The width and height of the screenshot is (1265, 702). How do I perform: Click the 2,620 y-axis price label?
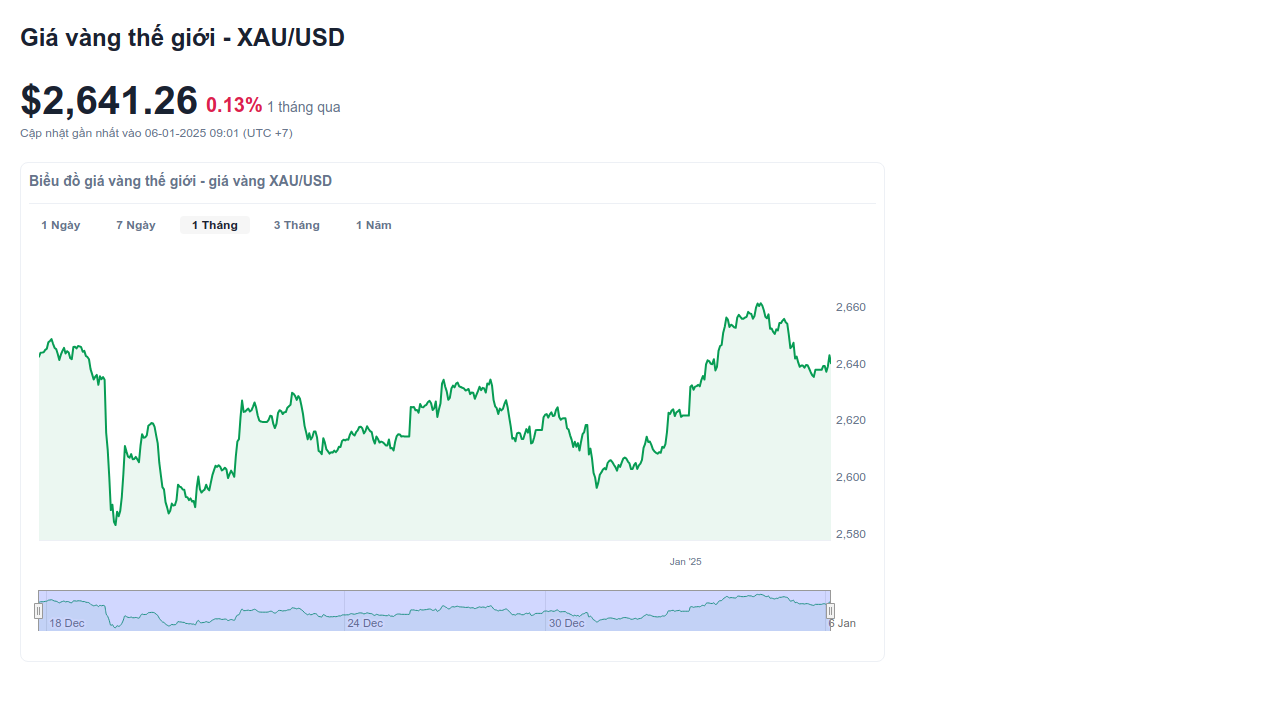(x=851, y=420)
